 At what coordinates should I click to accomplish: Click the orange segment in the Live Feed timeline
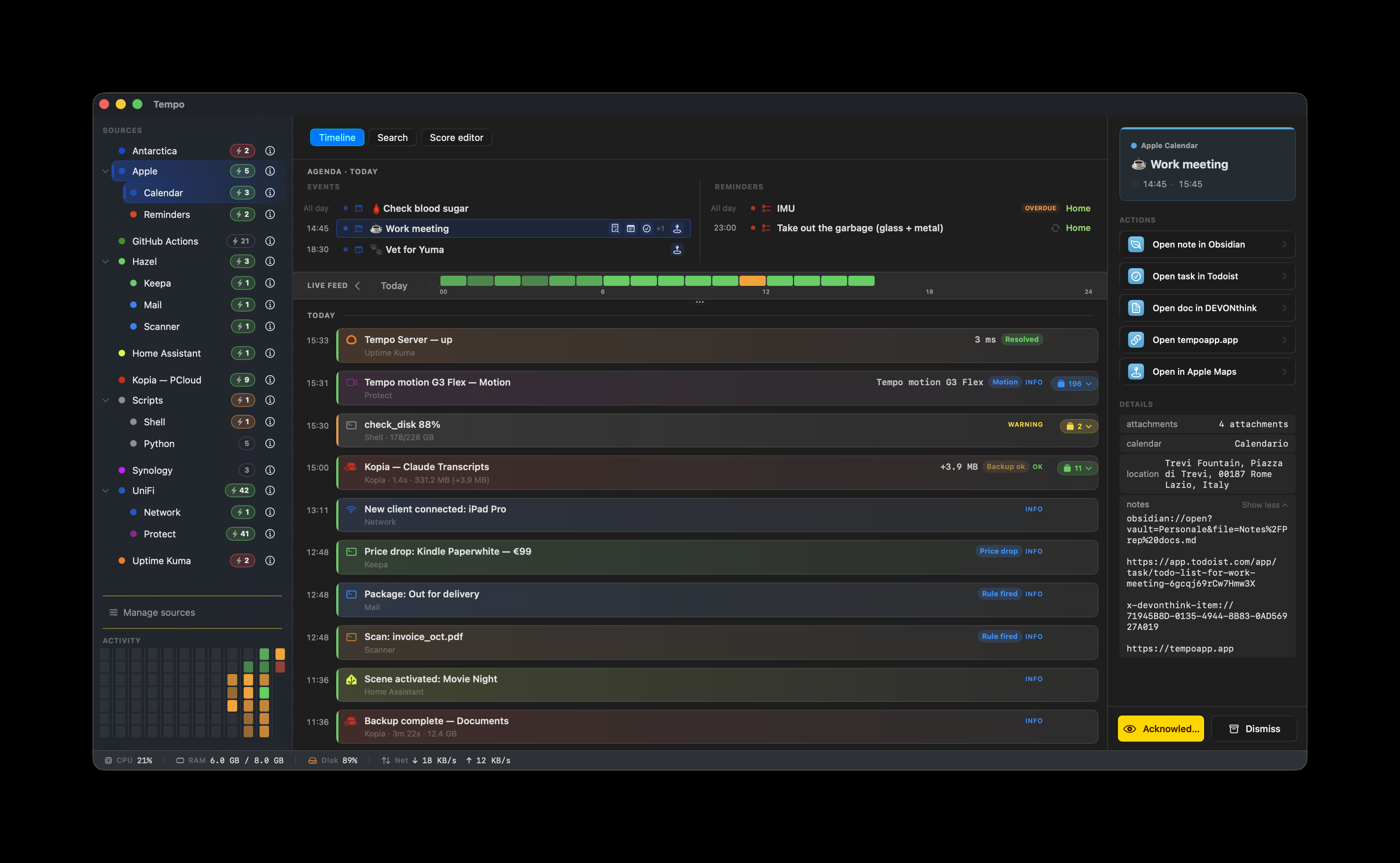coord(752,281)
